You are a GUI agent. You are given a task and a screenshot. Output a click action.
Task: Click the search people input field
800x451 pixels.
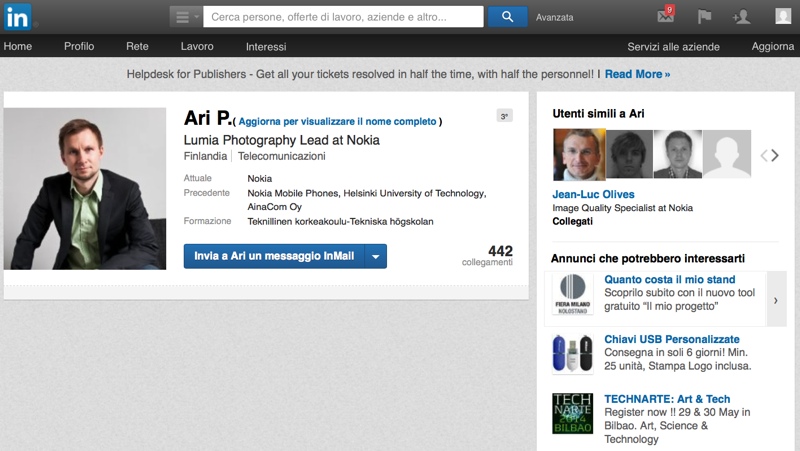click(x=343, y=17)
